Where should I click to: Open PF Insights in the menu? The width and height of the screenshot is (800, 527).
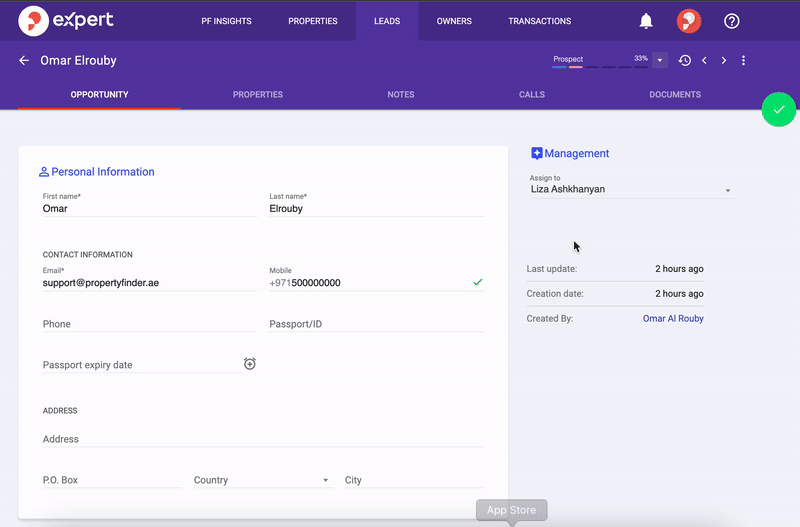click(x=227, y=21)
